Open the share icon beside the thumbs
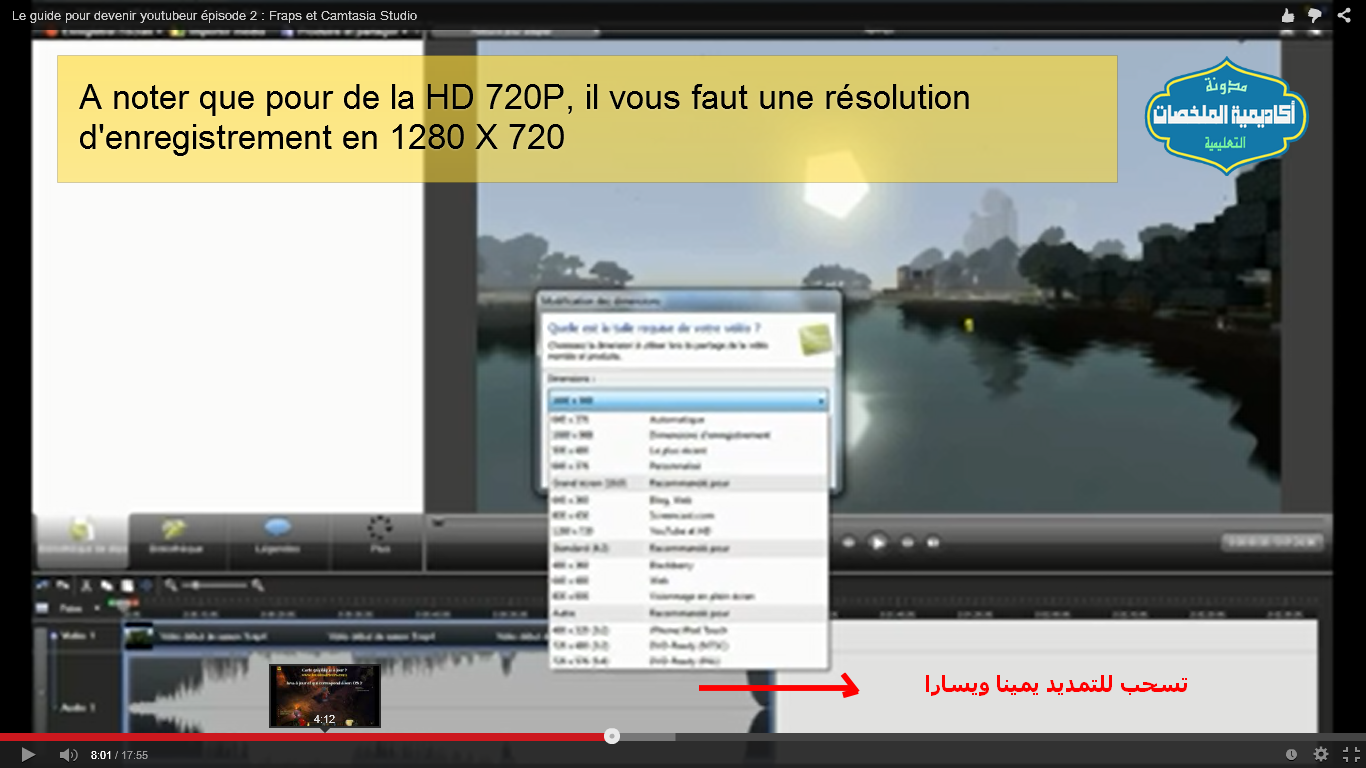The width and height of the screenshot is (1366, 768). pyautogui.click(x=1344, y=15)
